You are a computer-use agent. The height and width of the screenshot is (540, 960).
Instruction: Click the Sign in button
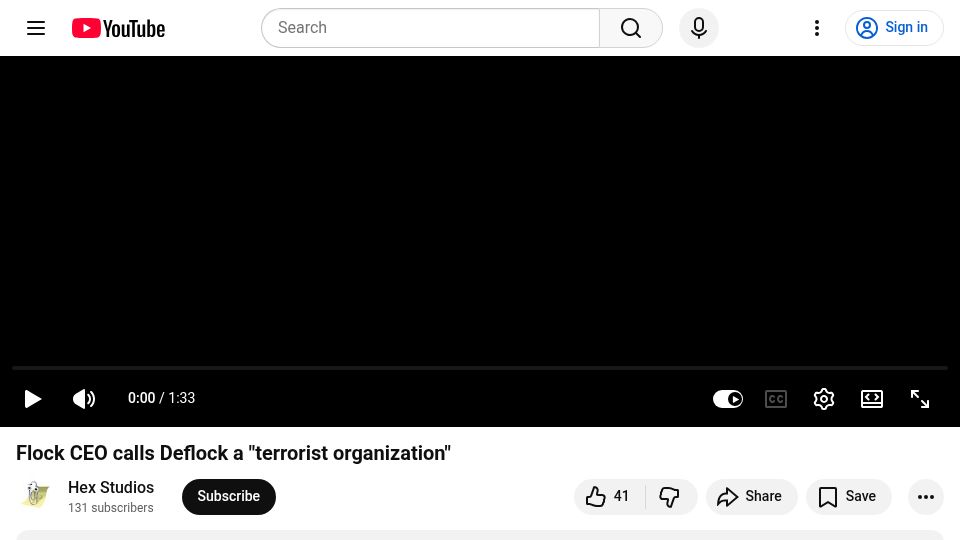(894, 28)
